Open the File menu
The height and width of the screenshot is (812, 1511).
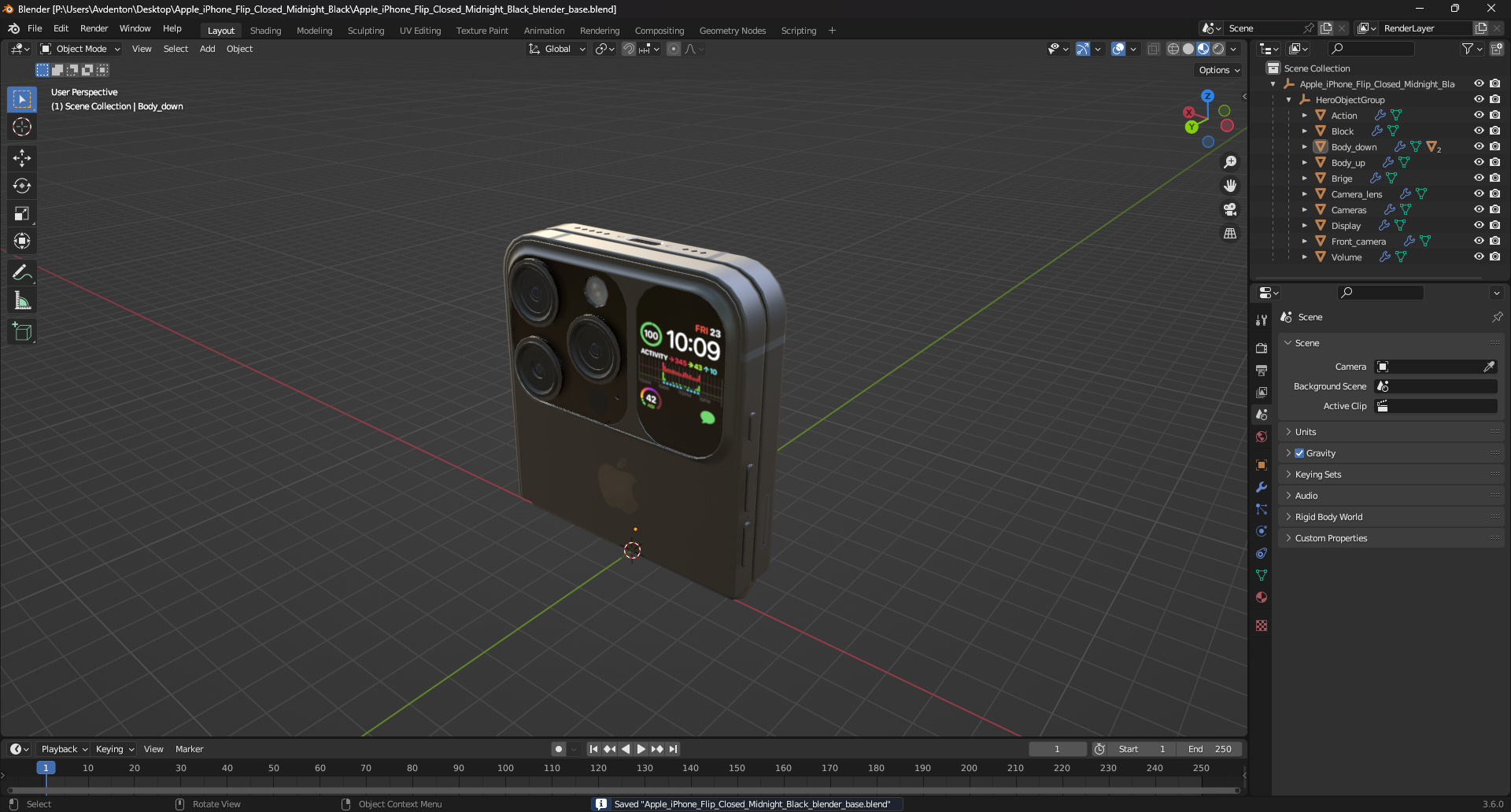pyautogui.click(x=35, y=28)
